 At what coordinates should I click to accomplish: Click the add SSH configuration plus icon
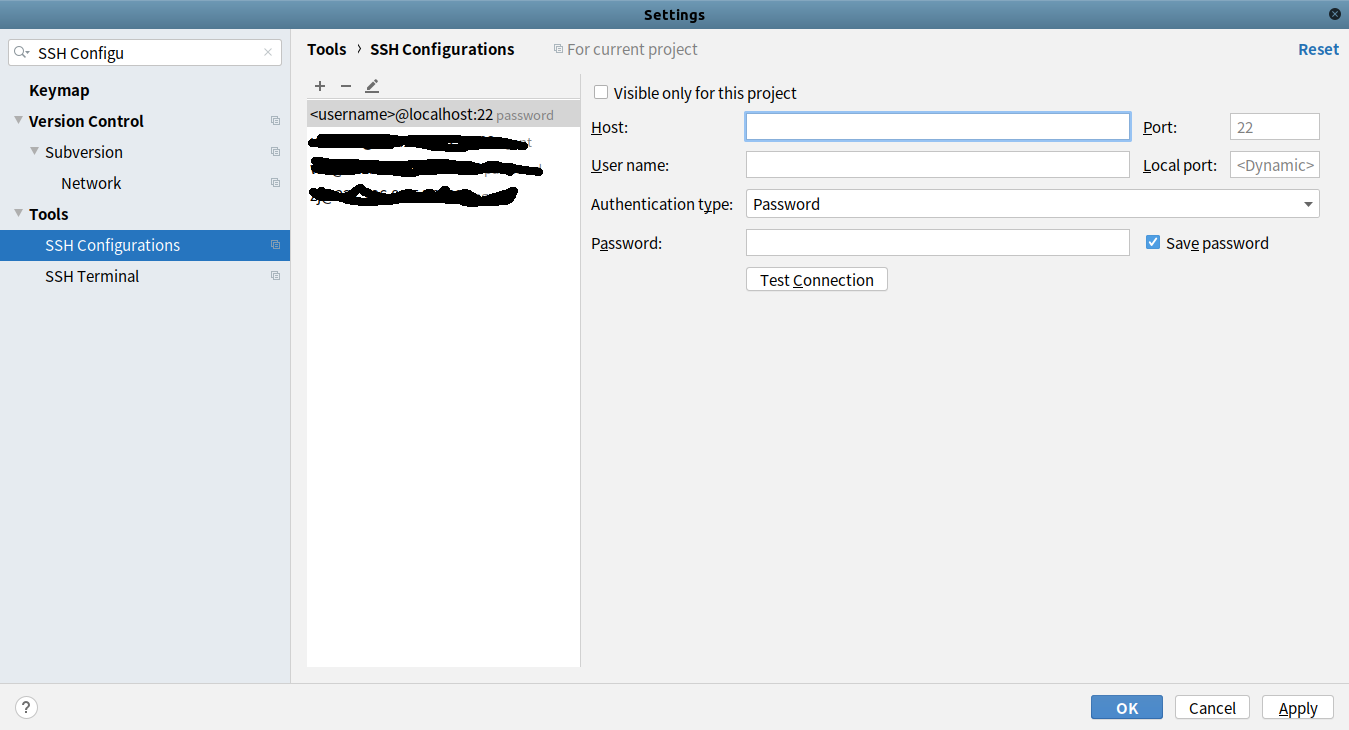pyautogui.click(x=320, y=86)
